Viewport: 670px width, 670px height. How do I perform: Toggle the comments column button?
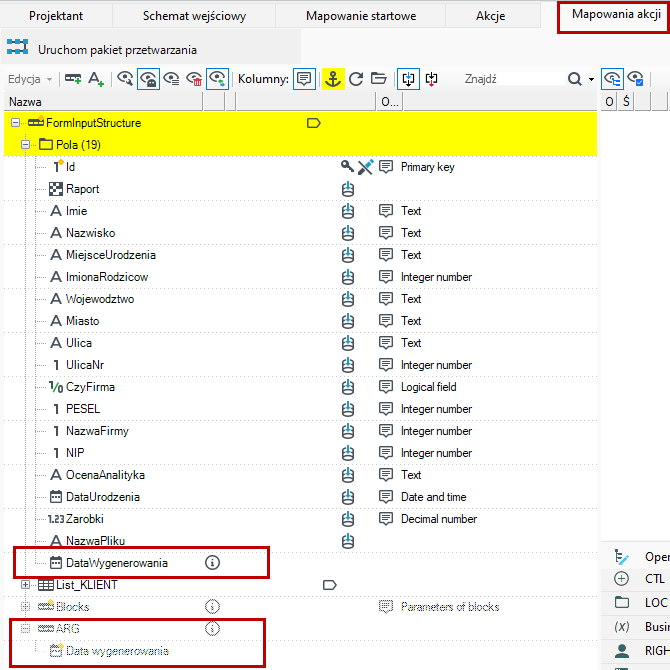(x=304, y=79)
